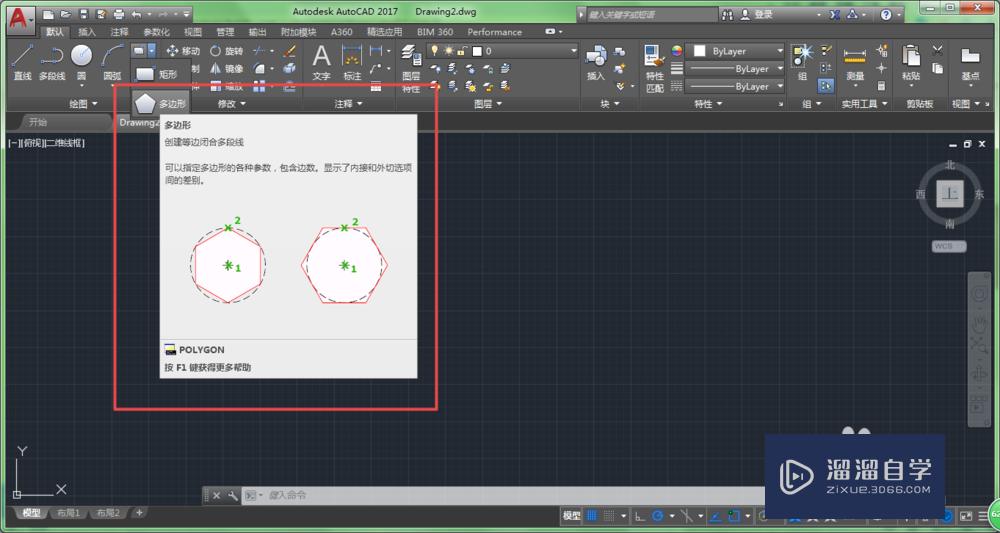1000x533 pixels.
Task: Click the Leader tool icon
Action: (x=376, y=68)
